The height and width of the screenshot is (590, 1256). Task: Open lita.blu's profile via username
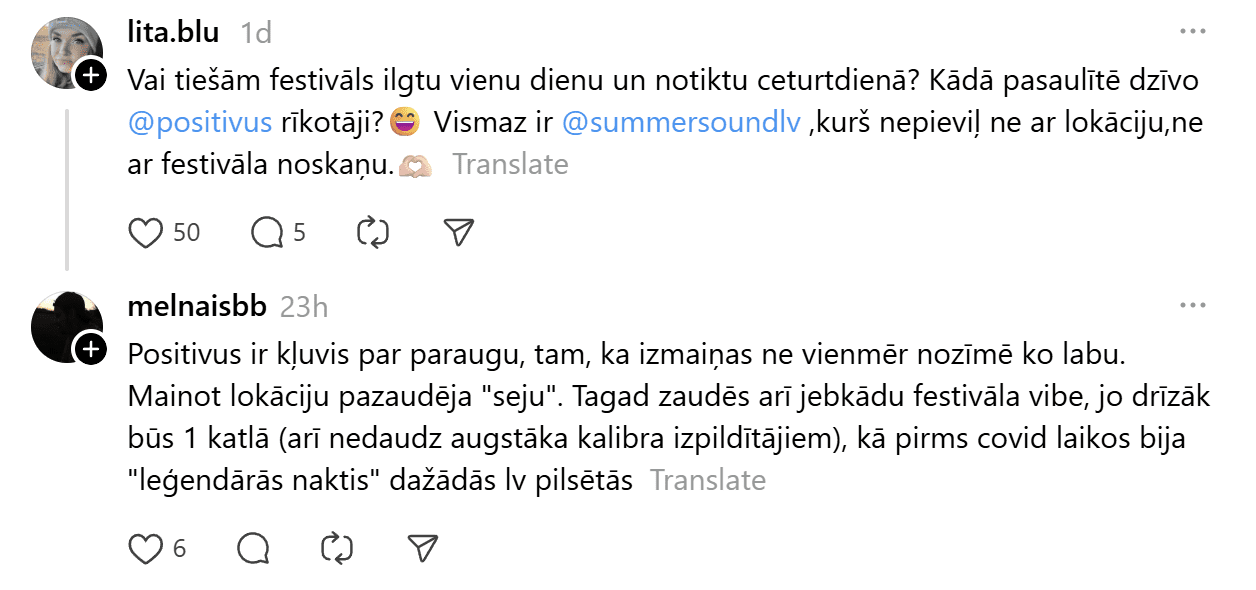174,32
